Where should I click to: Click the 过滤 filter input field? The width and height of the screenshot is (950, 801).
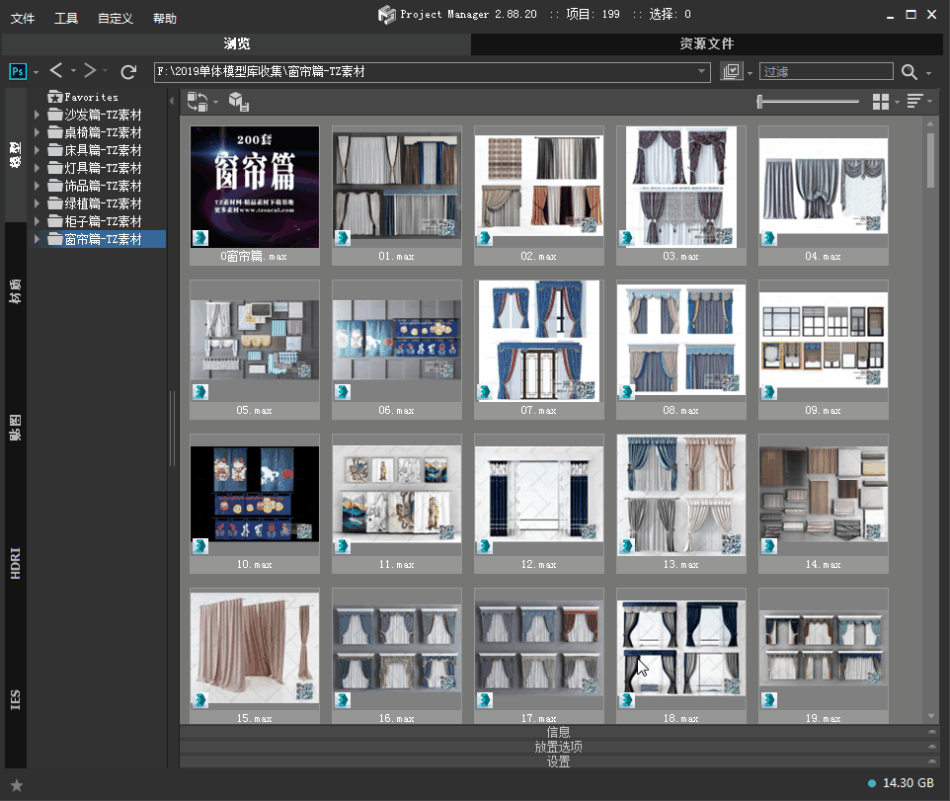tap(826, 72)
